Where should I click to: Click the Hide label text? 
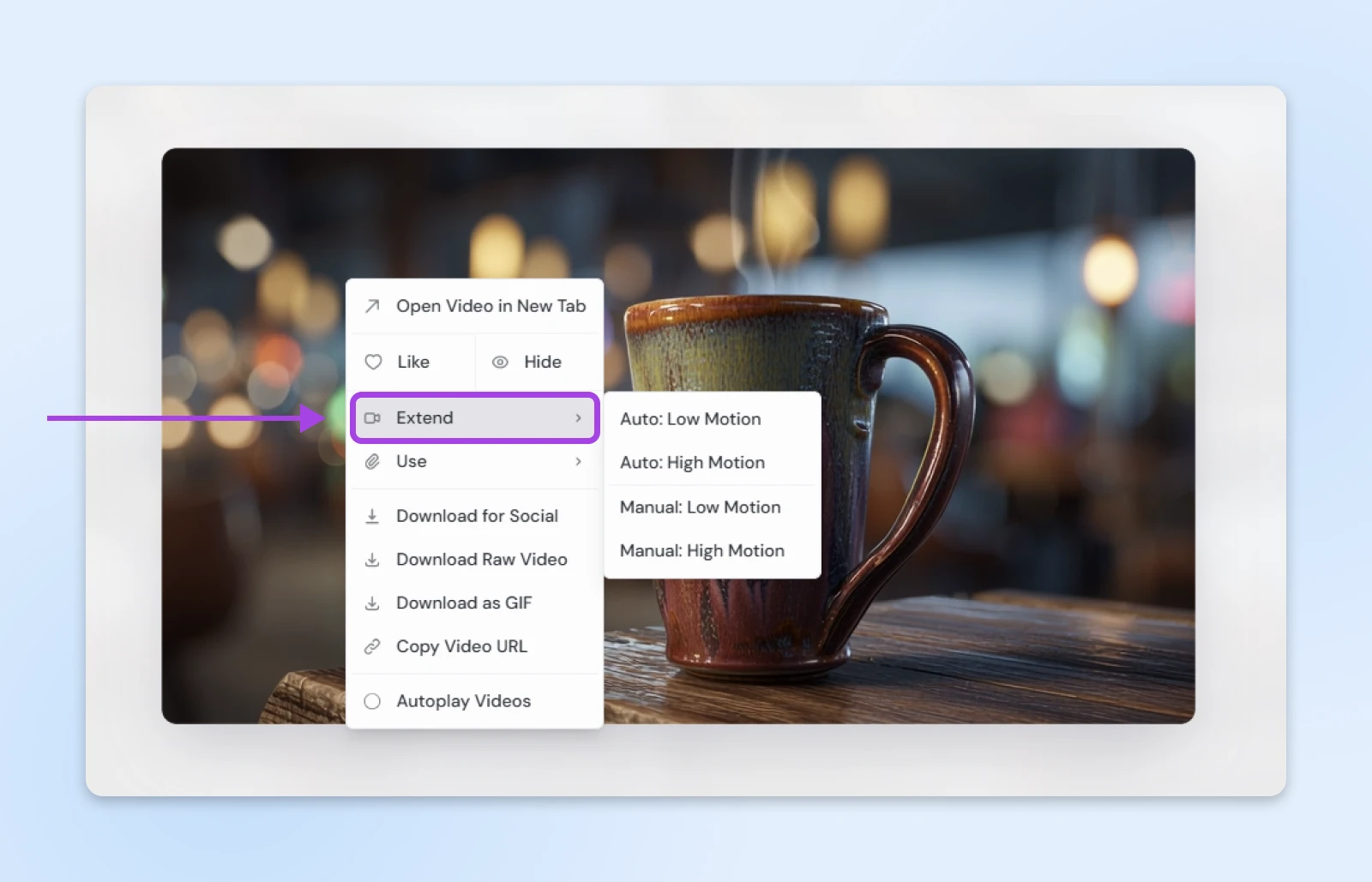click(543, 362)
